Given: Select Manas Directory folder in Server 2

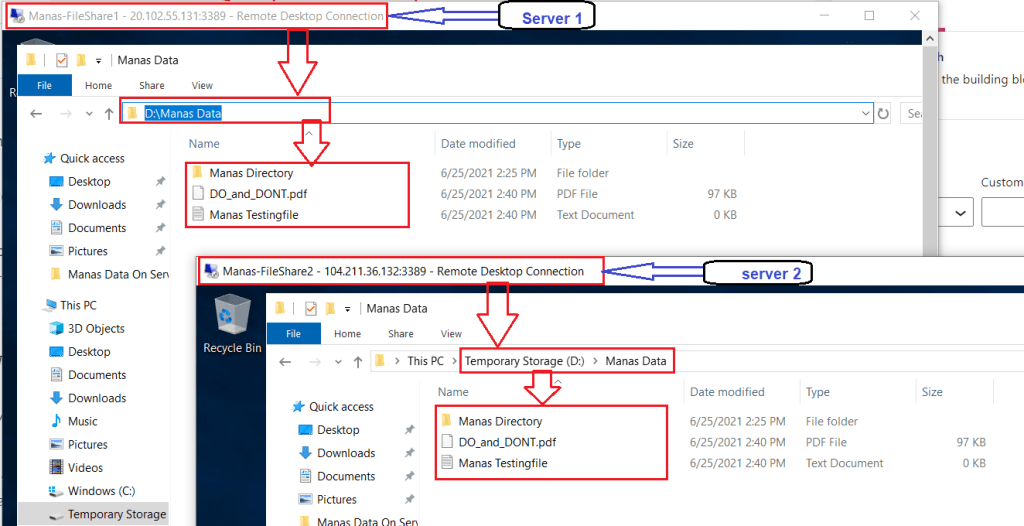Looking at the screenshot, I should [x=500, y=421].
